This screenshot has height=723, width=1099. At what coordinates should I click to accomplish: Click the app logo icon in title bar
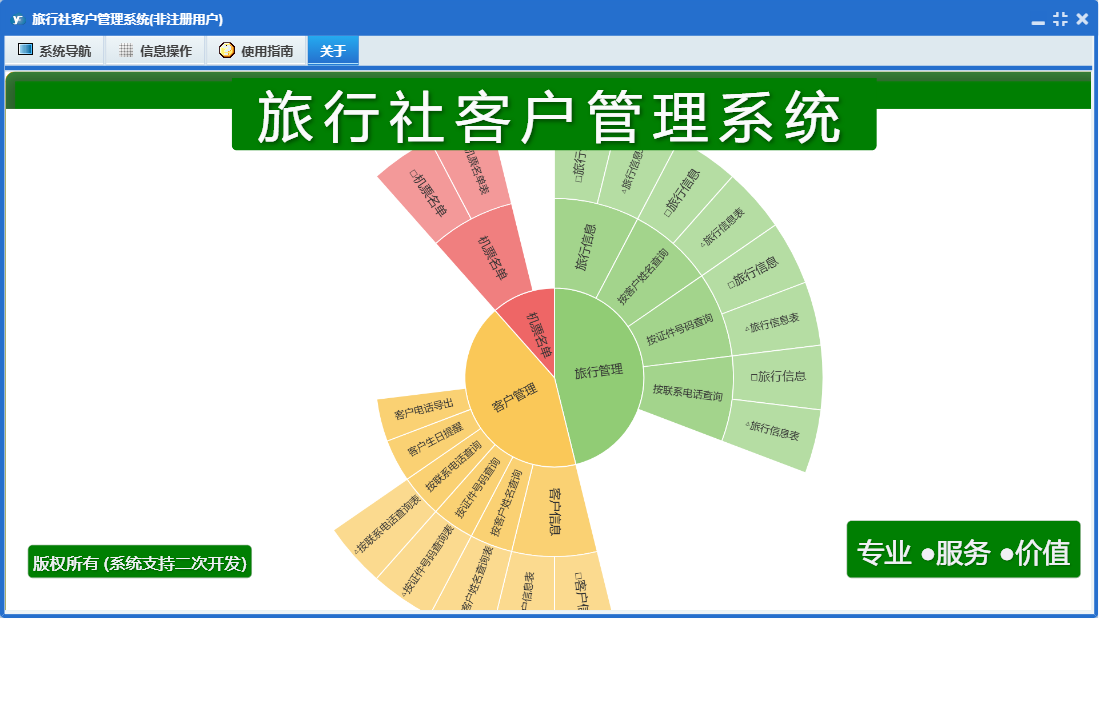click(18, 19)
